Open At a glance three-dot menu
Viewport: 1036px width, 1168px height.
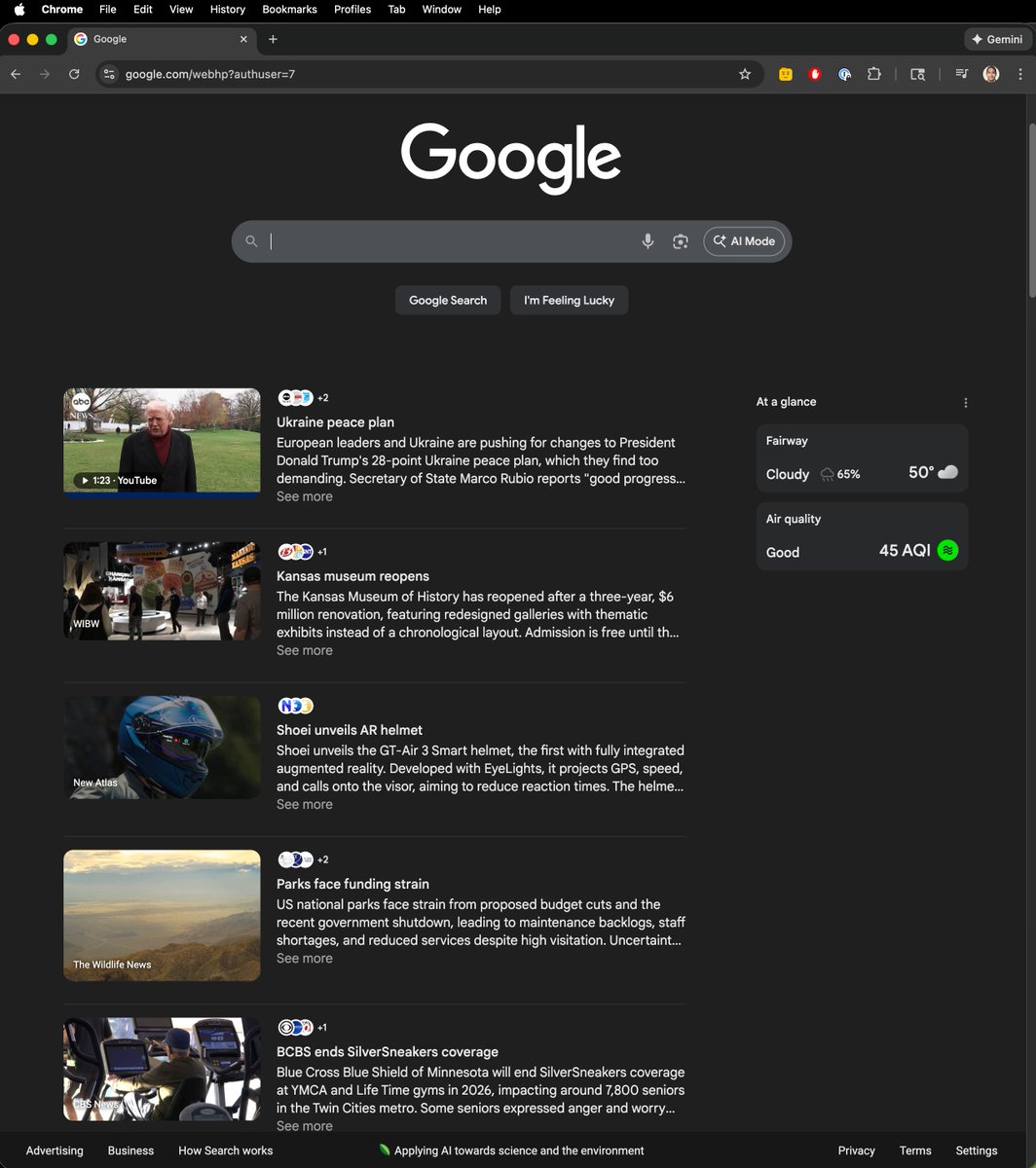coord(966,402)
